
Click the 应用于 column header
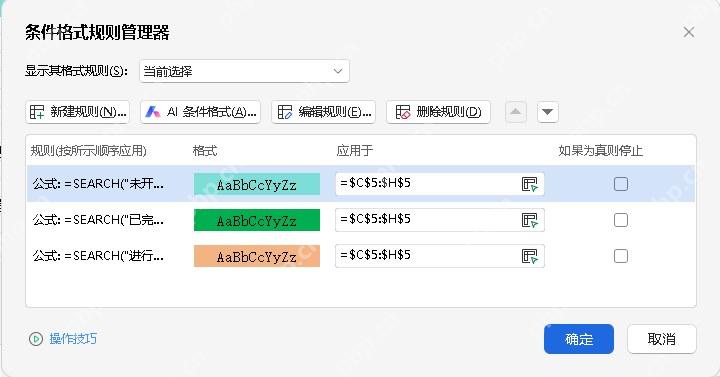[355, 151]
